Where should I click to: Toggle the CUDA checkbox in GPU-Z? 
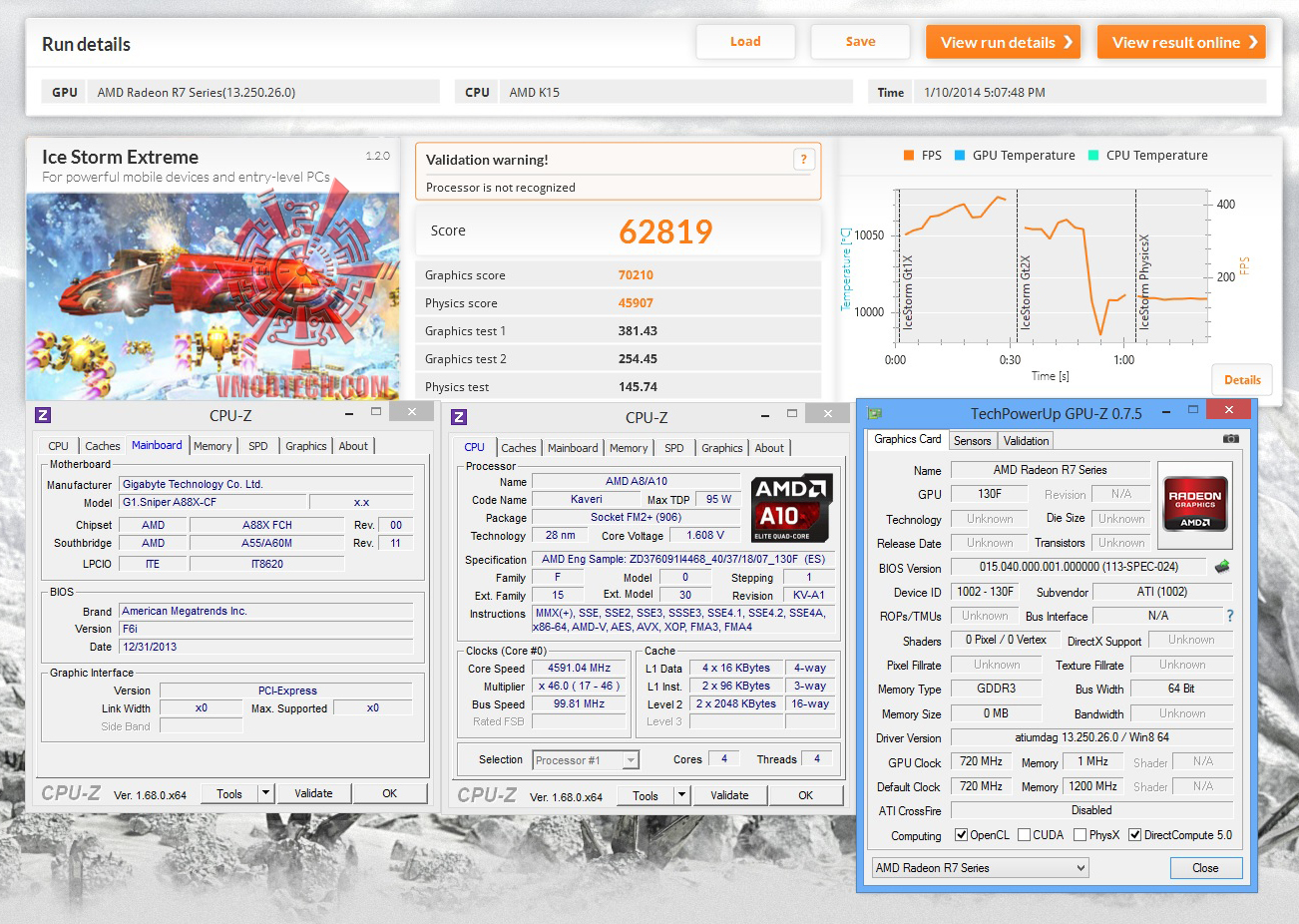coord(1024,835)
